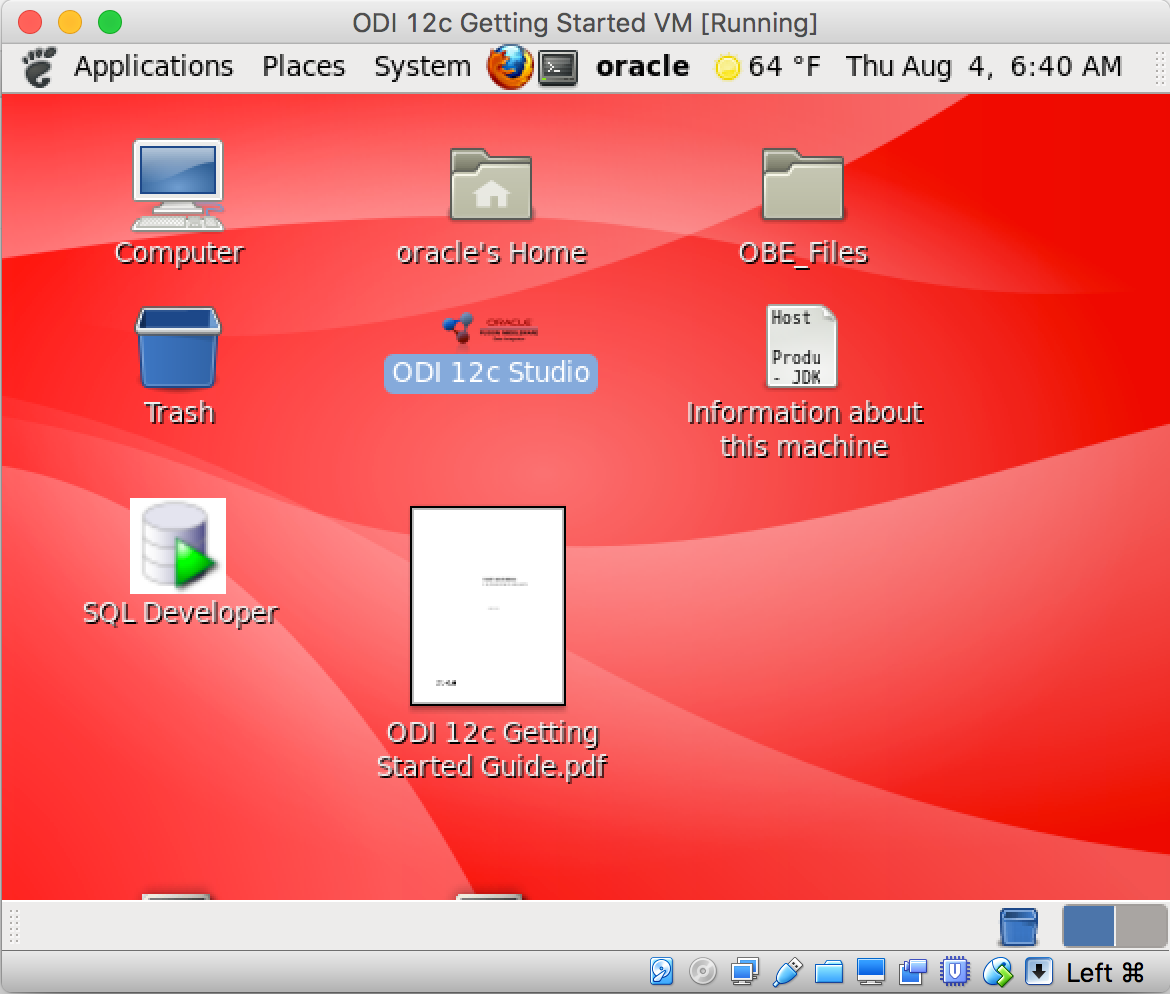This screenshot has width=1170, height=994.
Task: Click the VirtualBox CPU chip status icon
Action: click(x=954, y=972)
